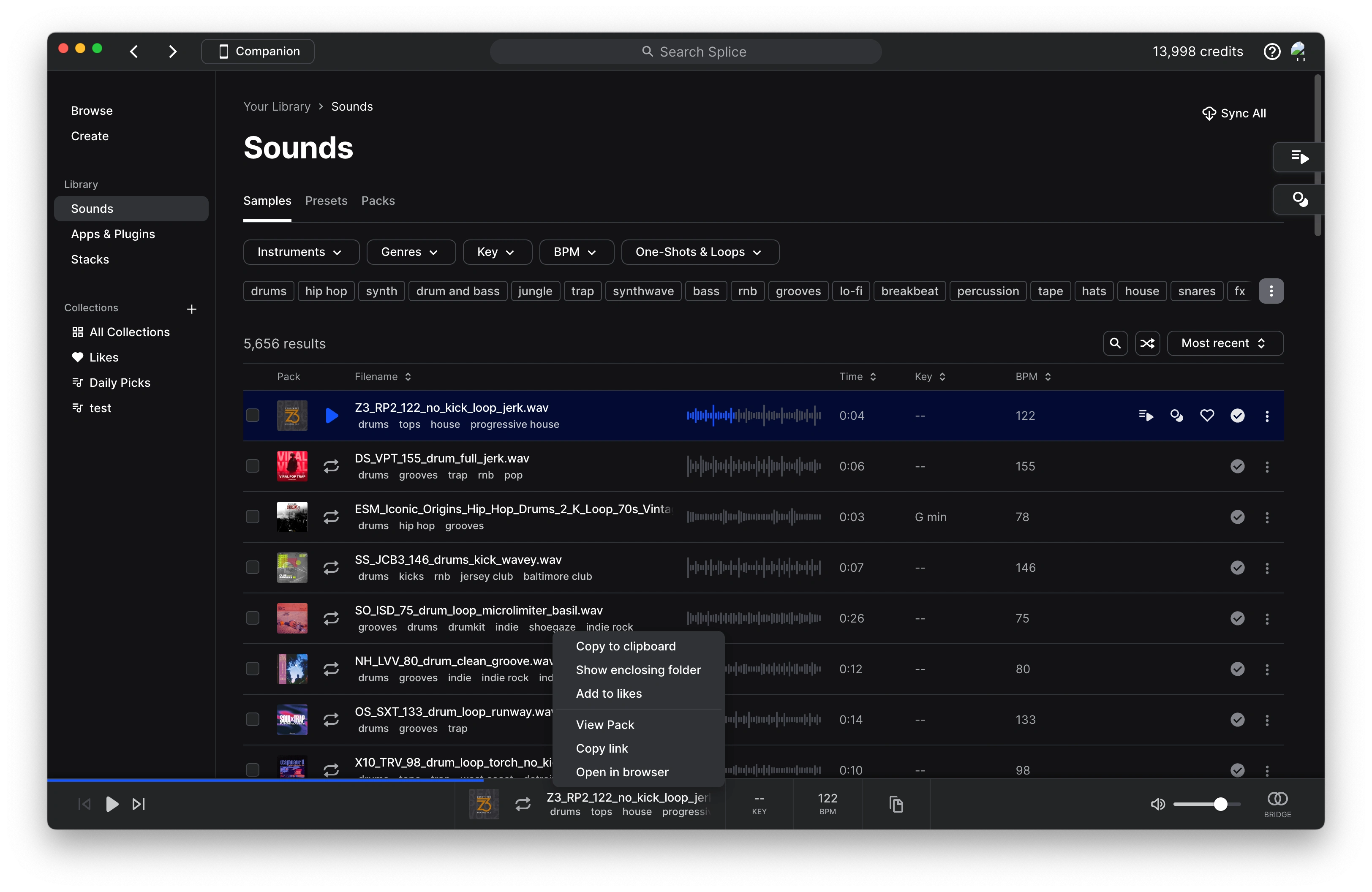Go back via the Your Library breadcrumb

277,106
